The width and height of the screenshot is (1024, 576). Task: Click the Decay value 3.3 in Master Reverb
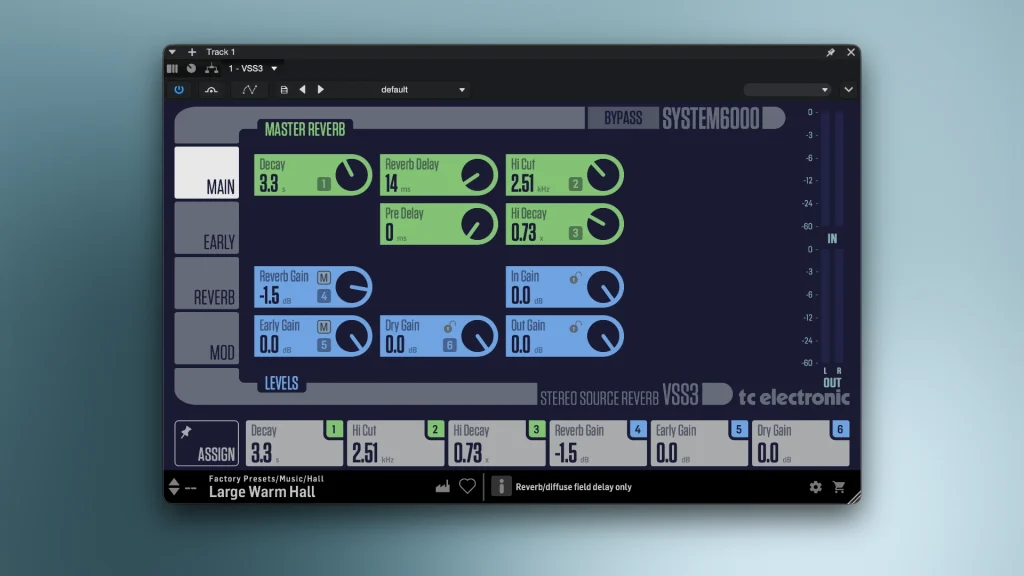coord(269,184)
